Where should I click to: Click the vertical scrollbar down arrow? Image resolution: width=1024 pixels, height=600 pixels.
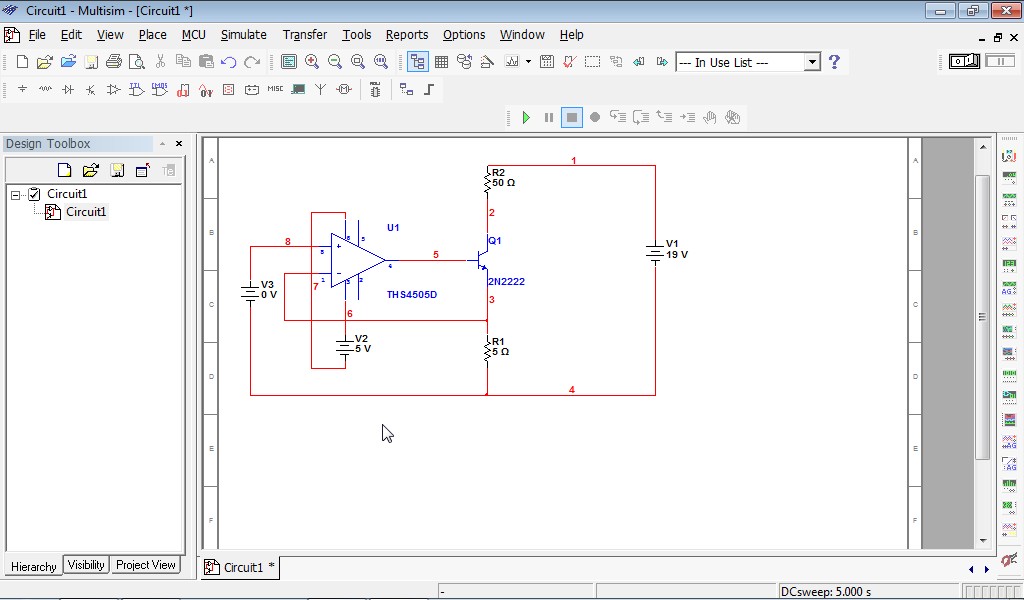(x=983, y=541)
